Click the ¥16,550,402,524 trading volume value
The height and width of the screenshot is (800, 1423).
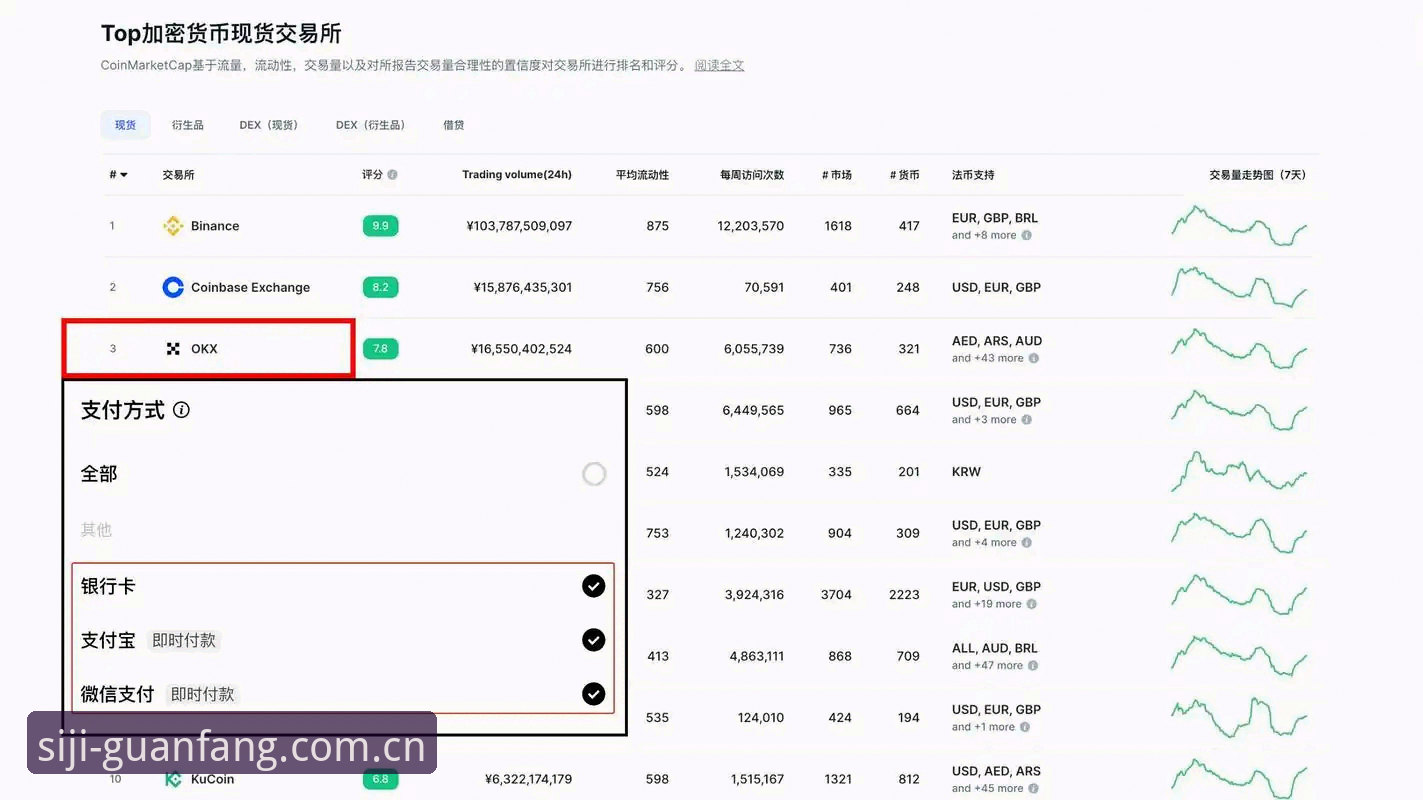coord(522,349)
